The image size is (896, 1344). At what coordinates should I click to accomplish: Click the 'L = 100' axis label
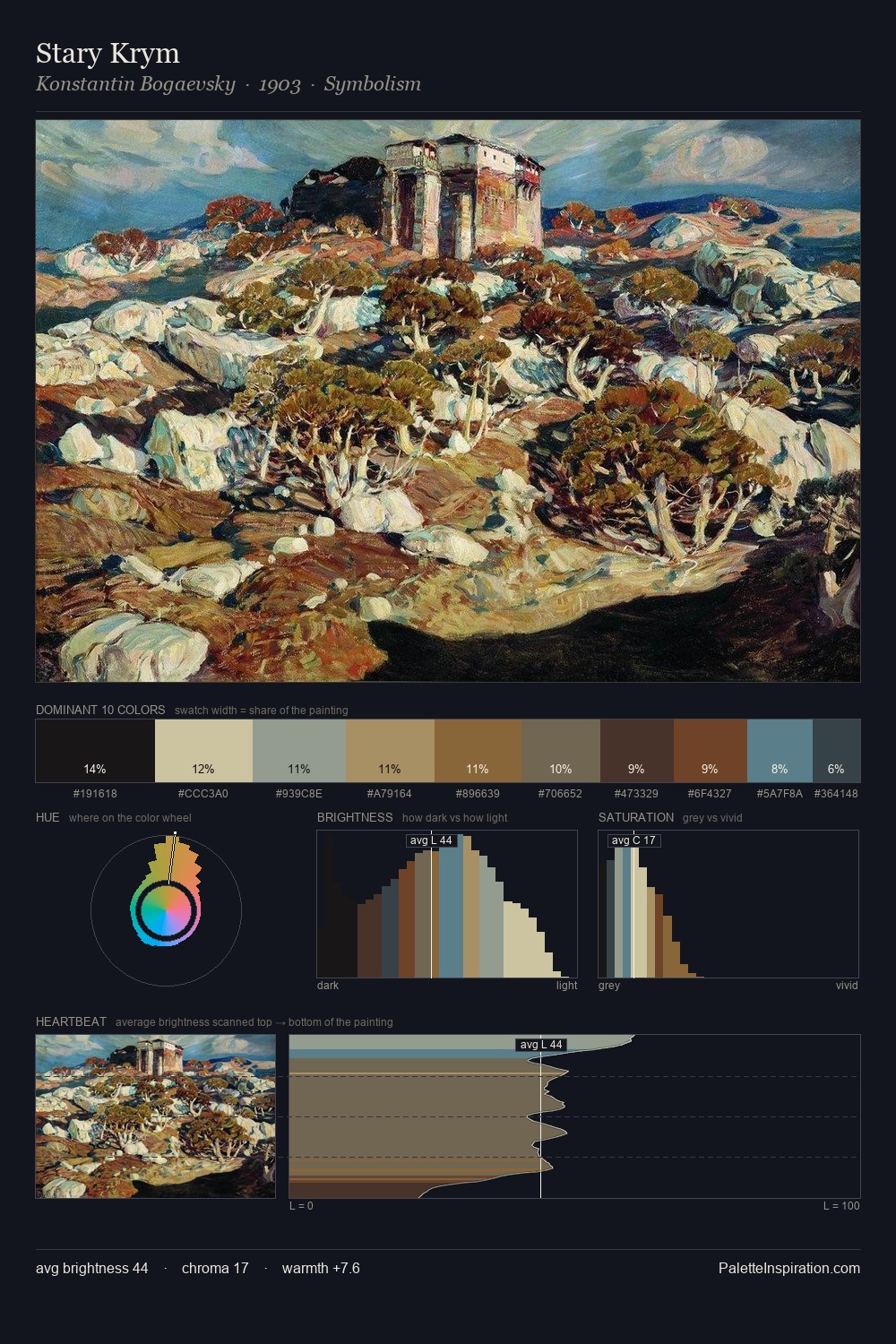pos(841,1206)
